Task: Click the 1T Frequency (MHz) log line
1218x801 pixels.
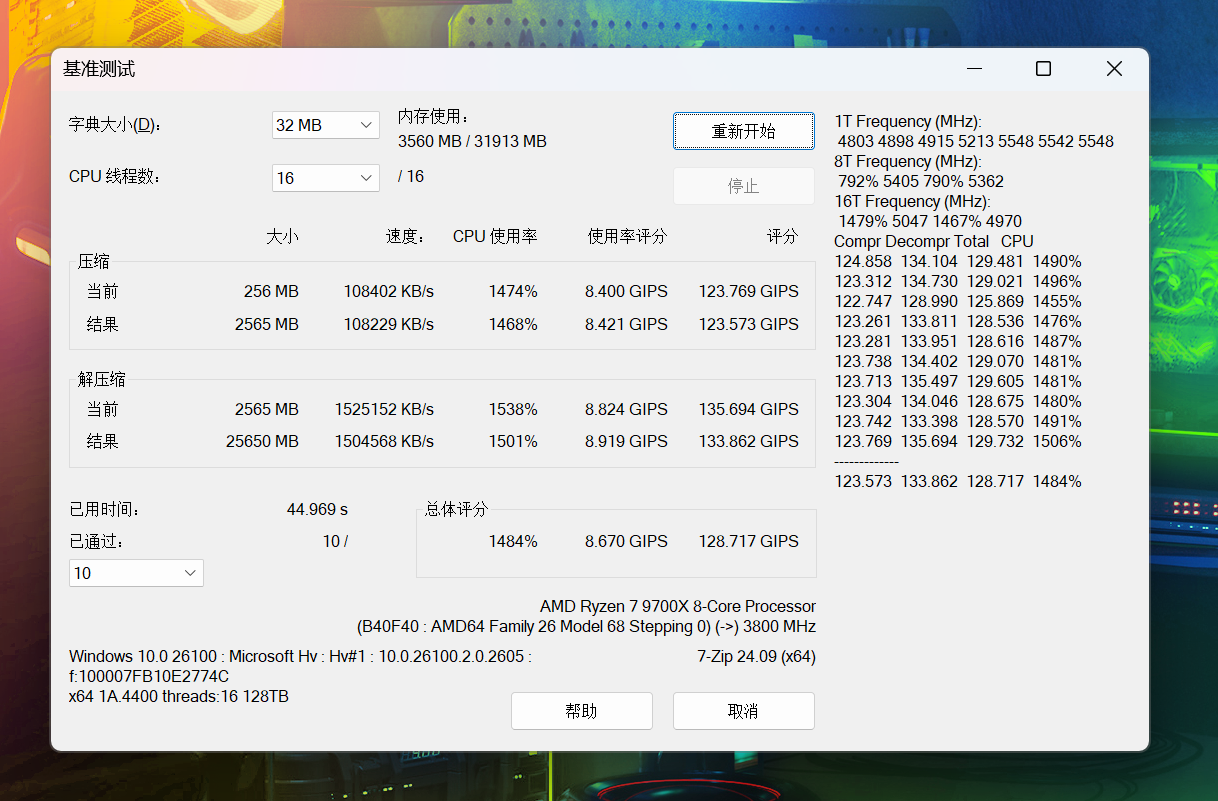Action: pos(908,121)
